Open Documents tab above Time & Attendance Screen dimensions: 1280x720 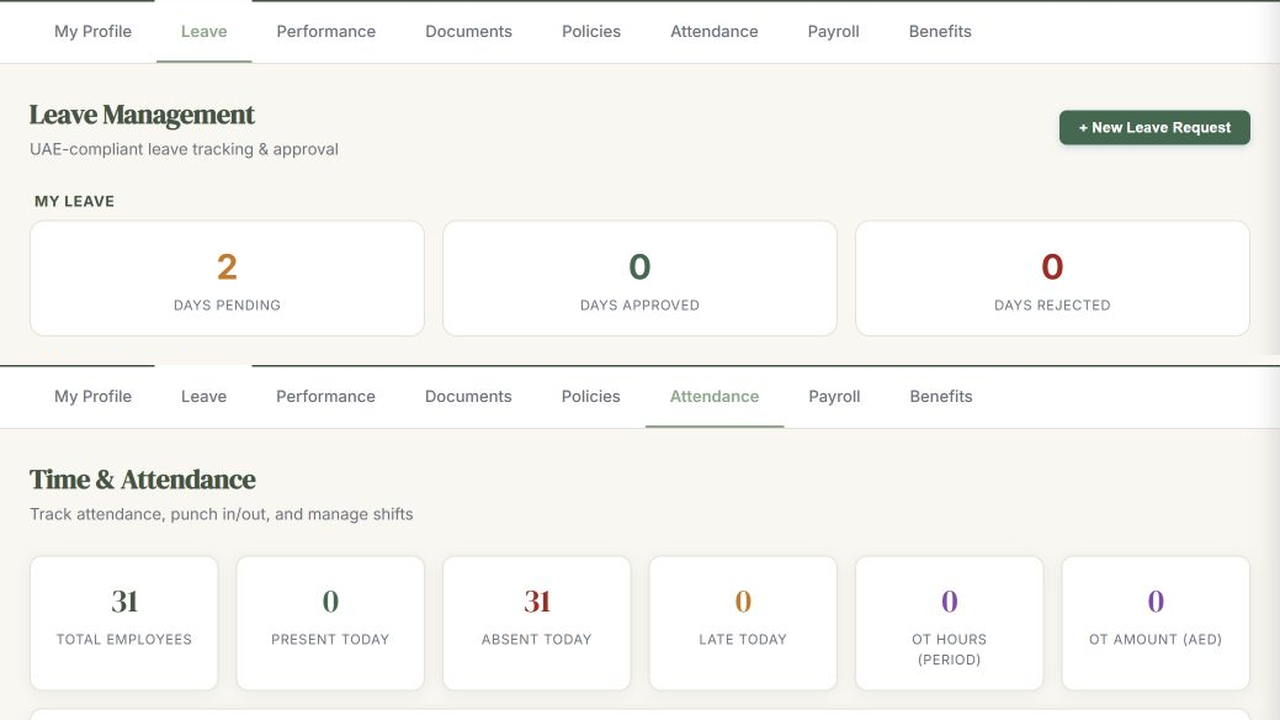(468, 396)
